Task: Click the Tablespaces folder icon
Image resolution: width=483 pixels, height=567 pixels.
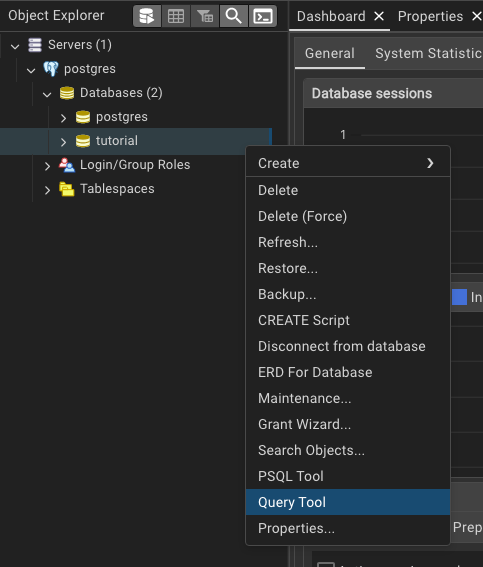Action: click(67, 189)
